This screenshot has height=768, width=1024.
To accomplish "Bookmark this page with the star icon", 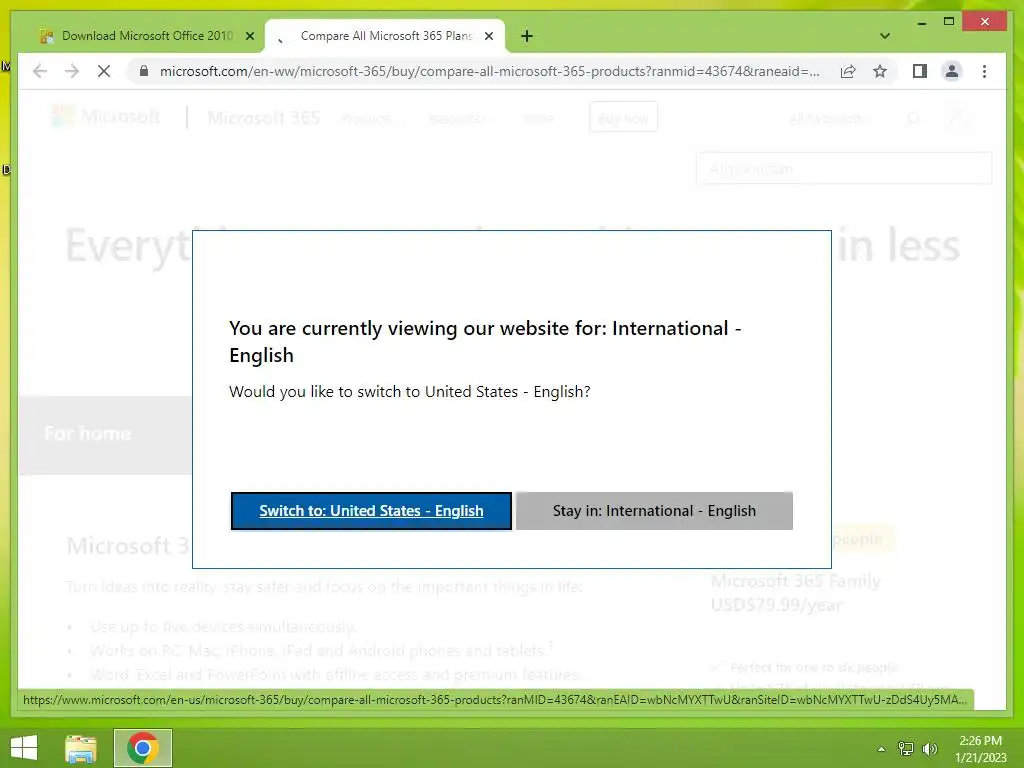I will pyautogui.click(x=880, y=71).
